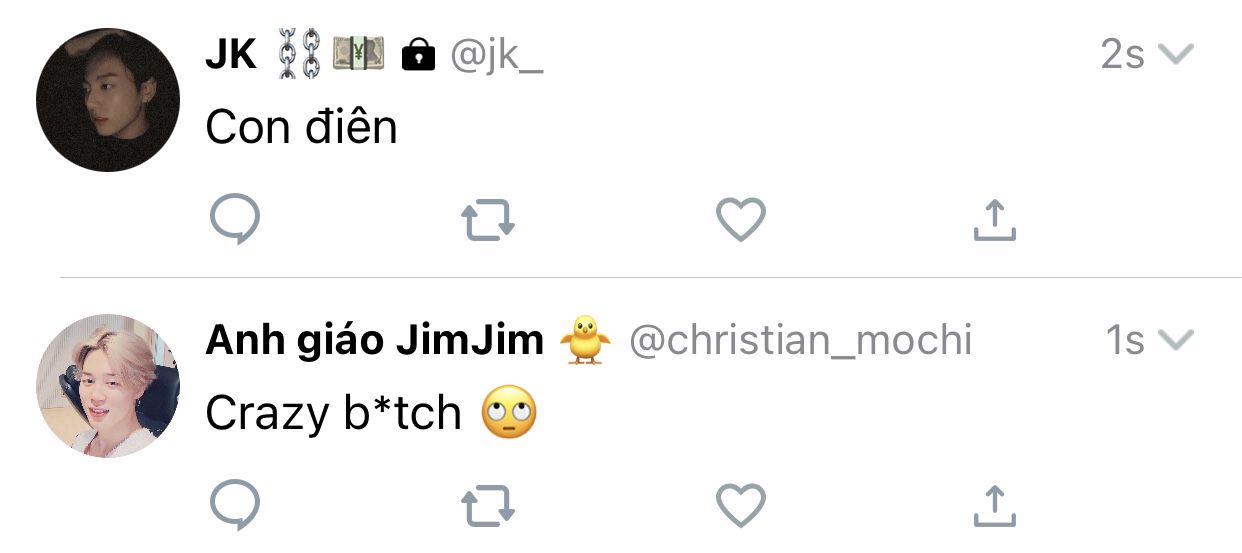Reply to JK's tweet "Con điên"

pos(235,220)
